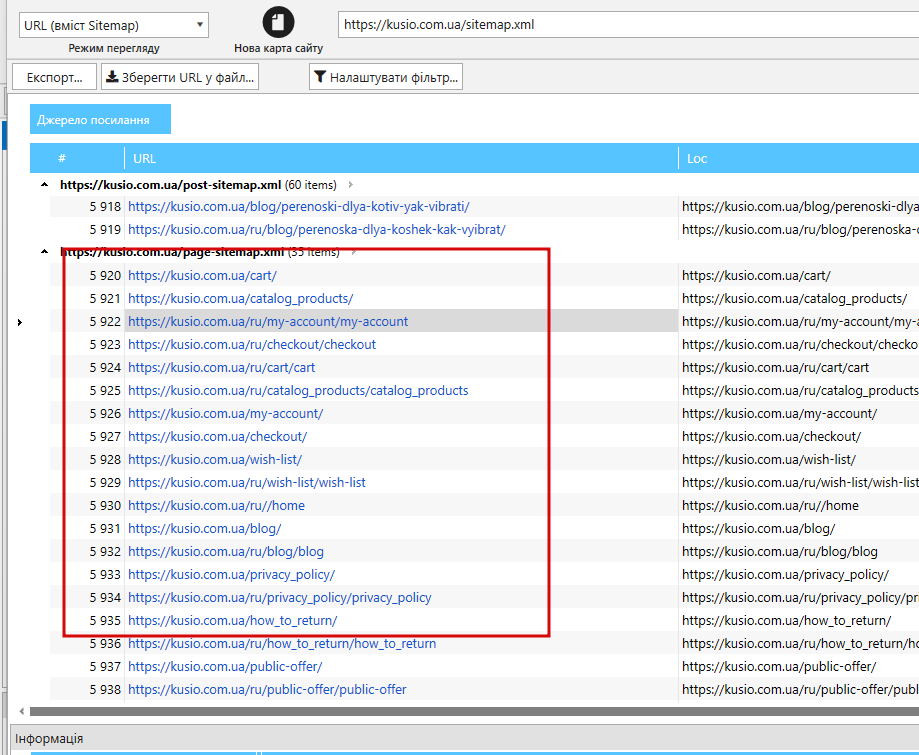Click the horizontal scrollbar left arrow
Image resolution: width=919 pixels, height=755 pixels.
[22, 711]
